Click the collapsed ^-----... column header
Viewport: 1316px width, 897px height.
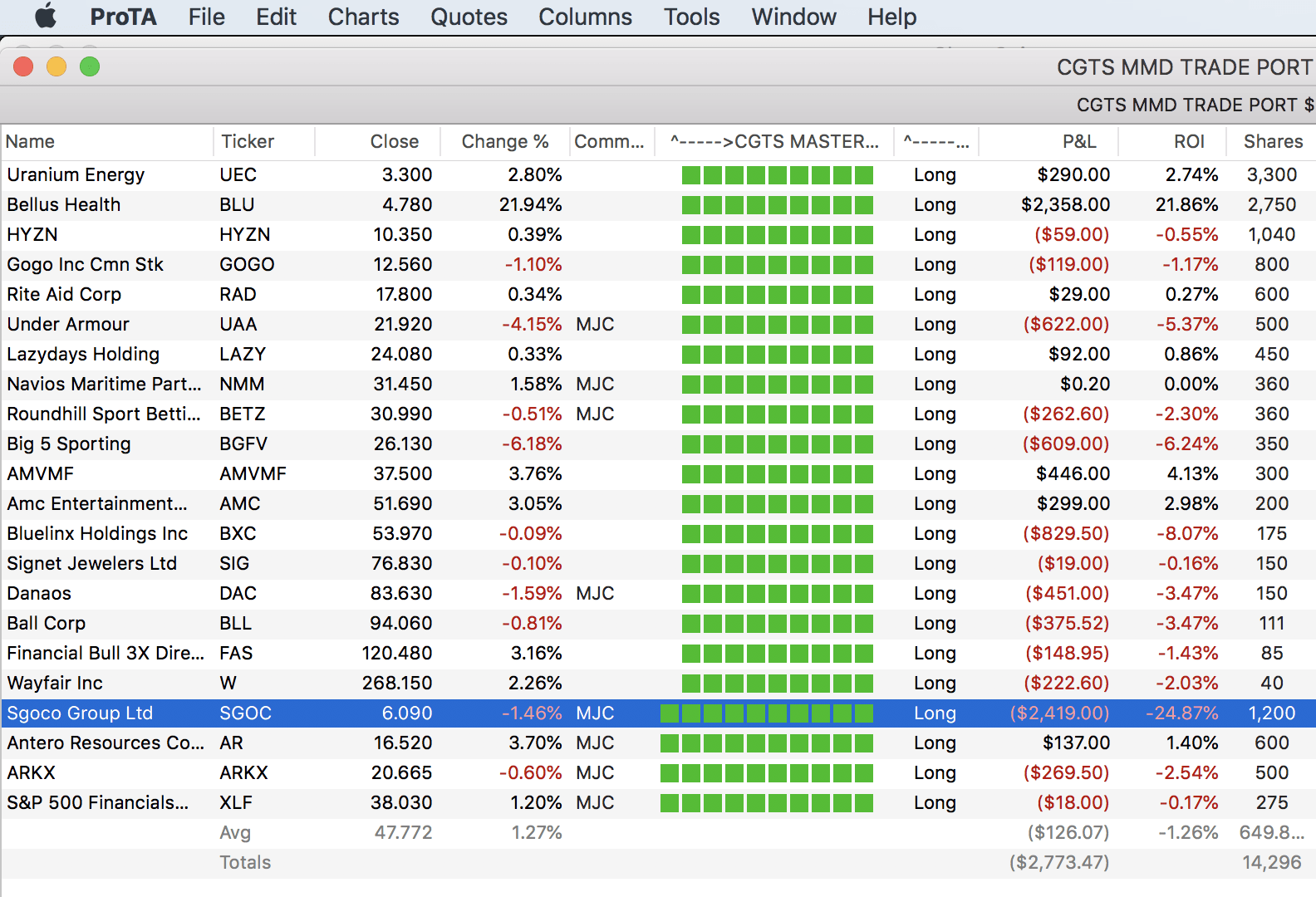click(936, 141)
